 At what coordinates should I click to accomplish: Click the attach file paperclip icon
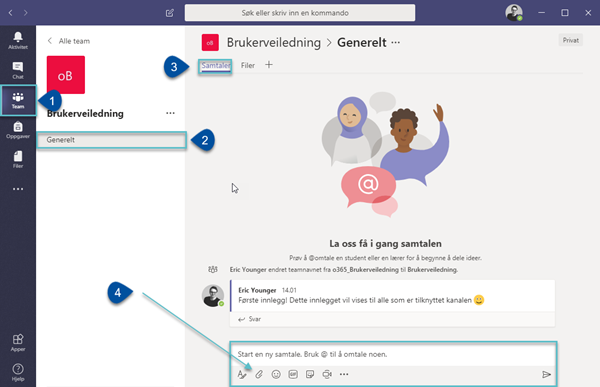tap(259, 374)
